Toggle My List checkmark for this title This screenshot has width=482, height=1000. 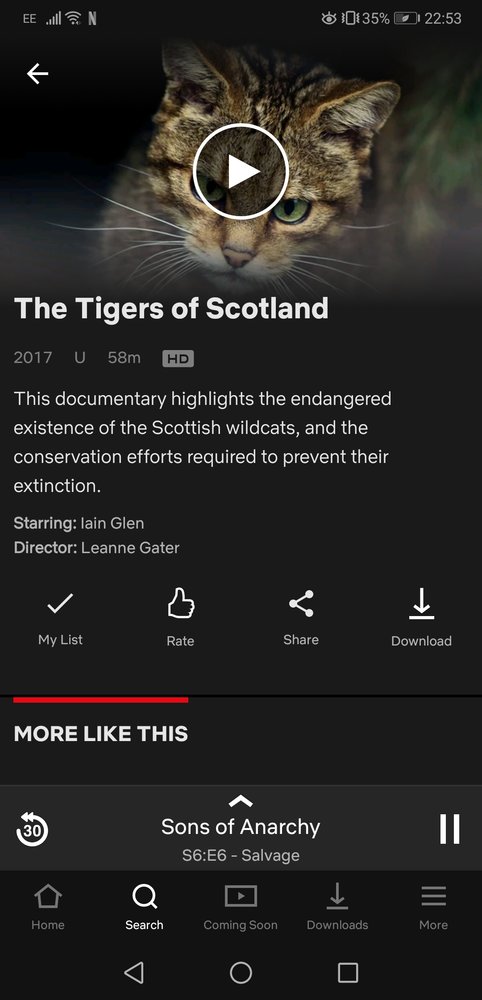click(x=60, y=603)
